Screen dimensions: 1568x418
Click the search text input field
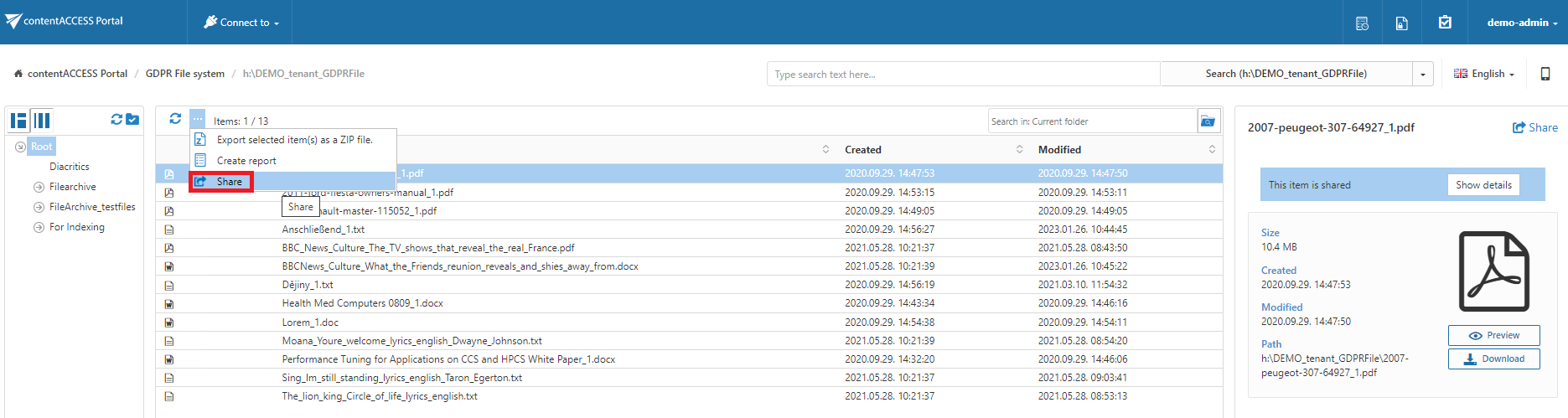[x=962, y=74]
